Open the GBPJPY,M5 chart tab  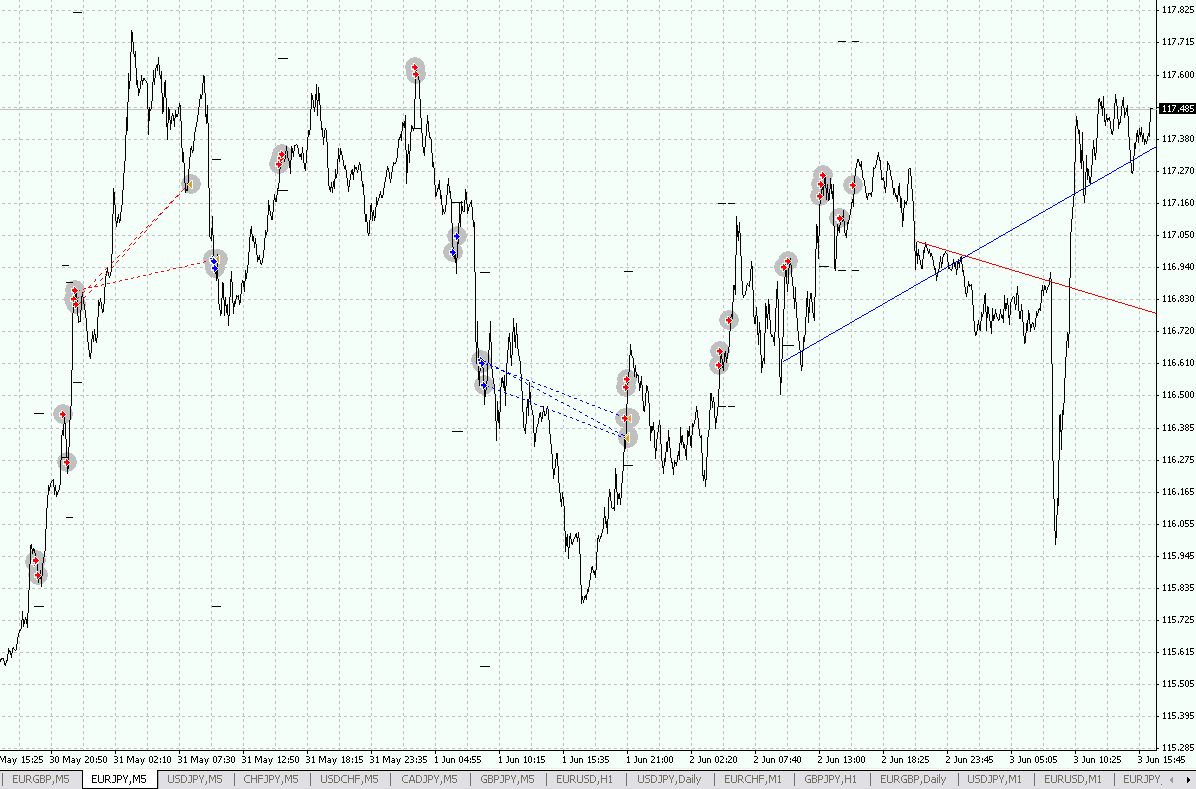point(507,779)
